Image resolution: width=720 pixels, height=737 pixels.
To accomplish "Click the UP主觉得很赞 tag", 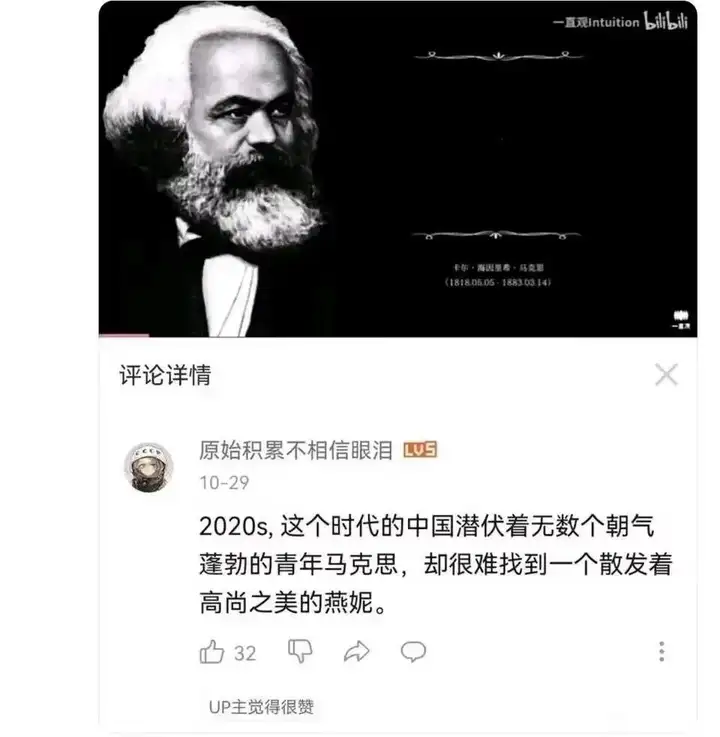I will tap(261, 707).
